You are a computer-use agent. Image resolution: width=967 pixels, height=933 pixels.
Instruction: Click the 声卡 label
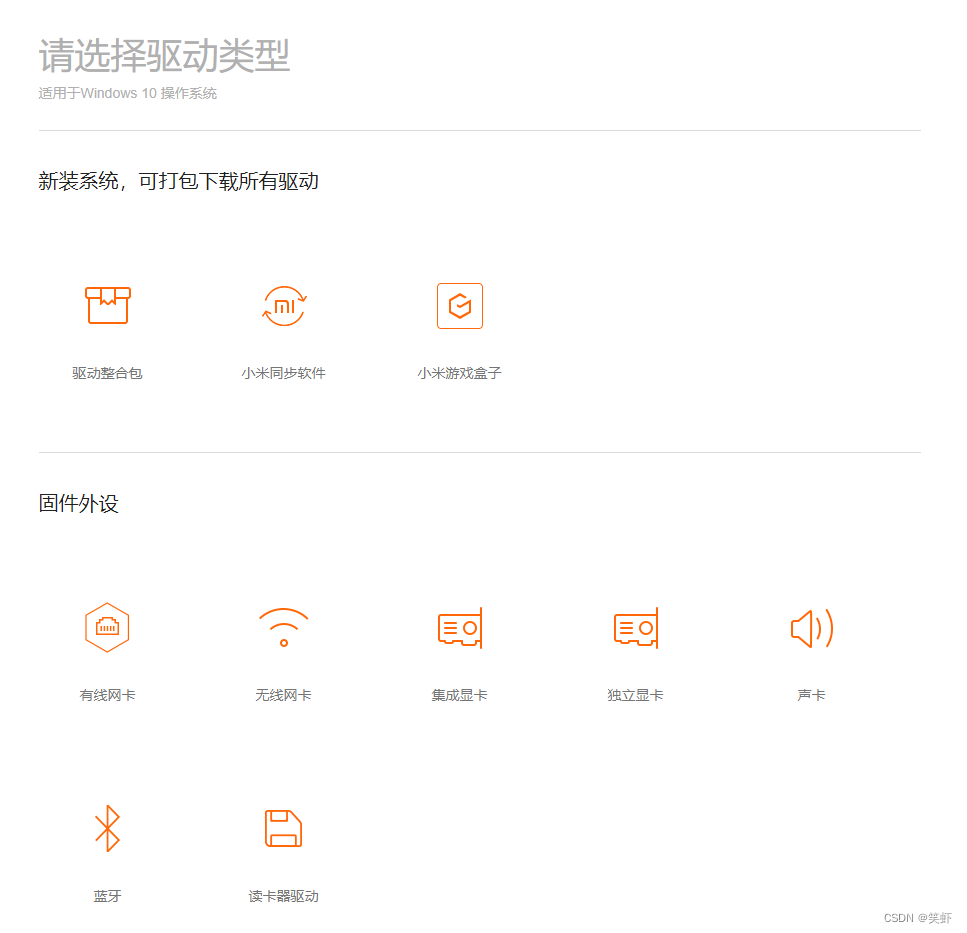(x=812, y=695)
